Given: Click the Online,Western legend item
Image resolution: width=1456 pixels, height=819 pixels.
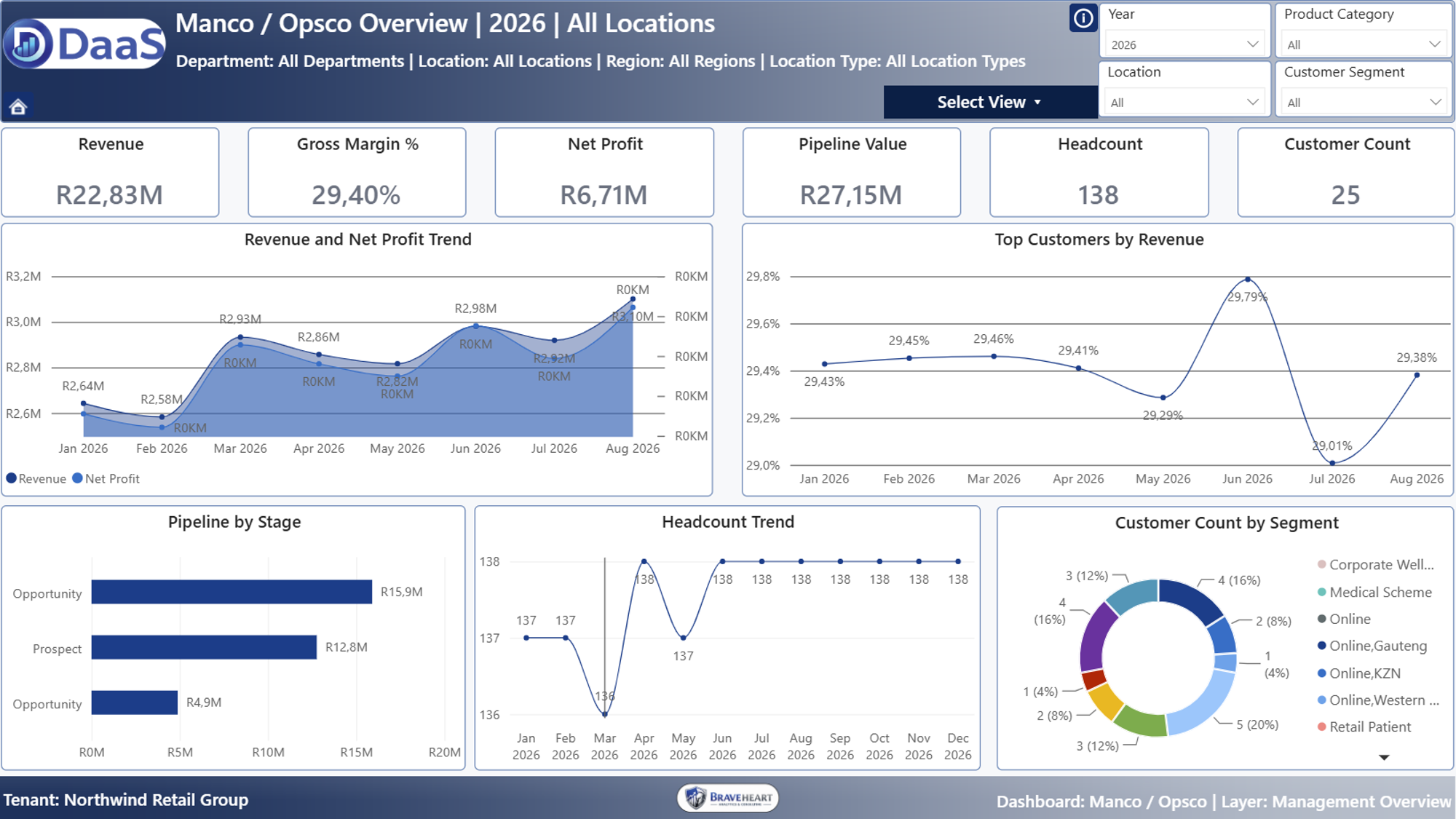Looking at the screenshot, I should [1378, 700].
